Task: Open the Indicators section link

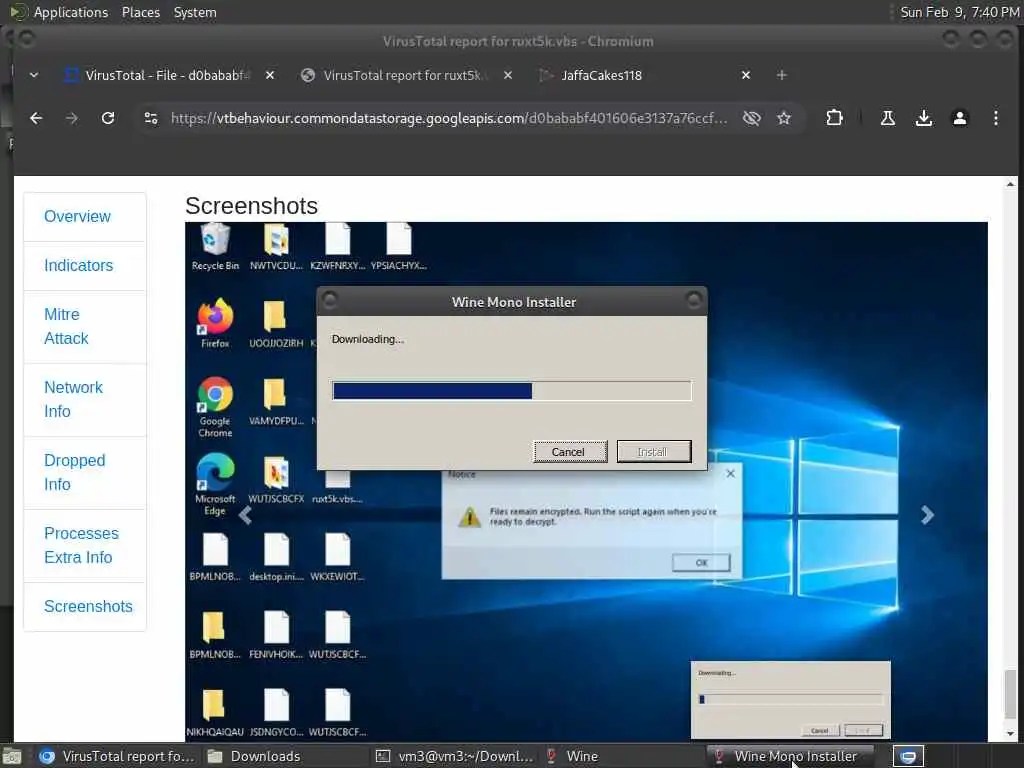Action: coord(78,265)
